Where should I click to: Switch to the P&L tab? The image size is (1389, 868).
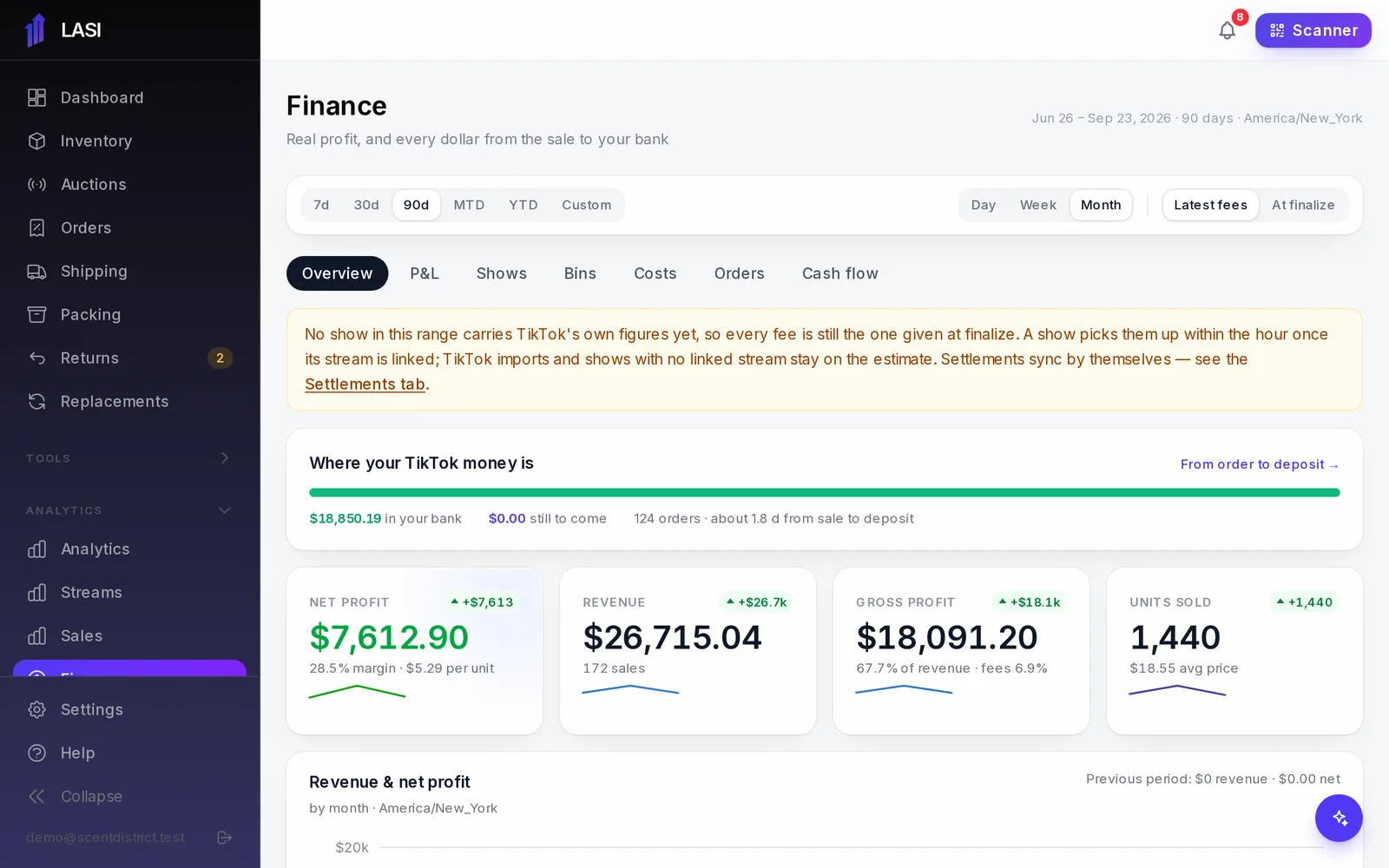click(x=425, y=273)
